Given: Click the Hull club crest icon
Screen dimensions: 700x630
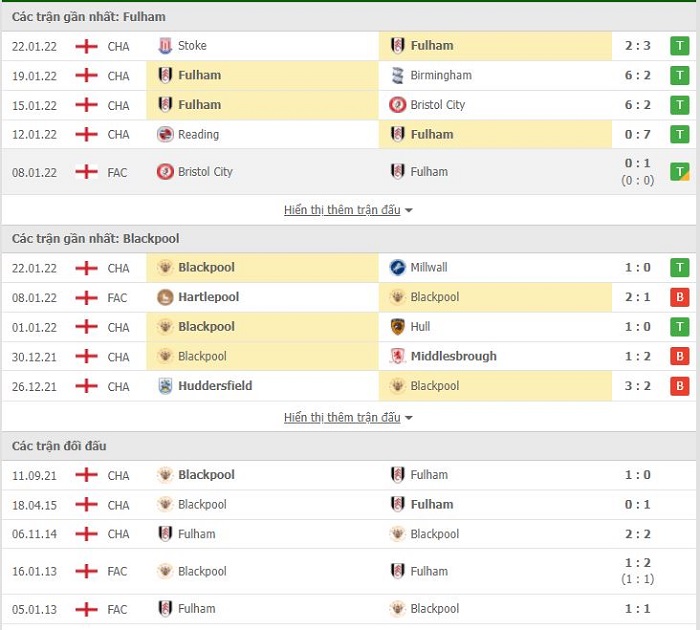Looking at the screenshot, I should click(x=397, y=326).
